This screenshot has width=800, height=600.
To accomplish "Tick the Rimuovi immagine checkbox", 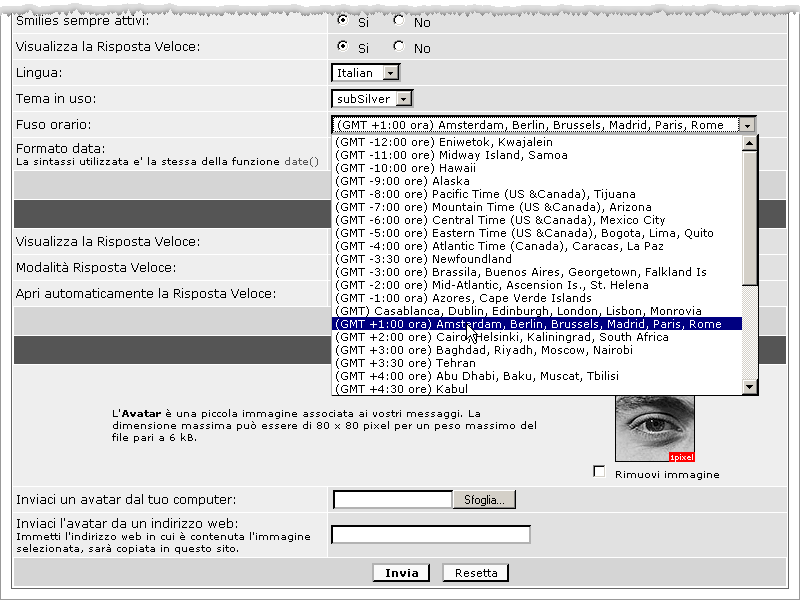I will 599,472.
